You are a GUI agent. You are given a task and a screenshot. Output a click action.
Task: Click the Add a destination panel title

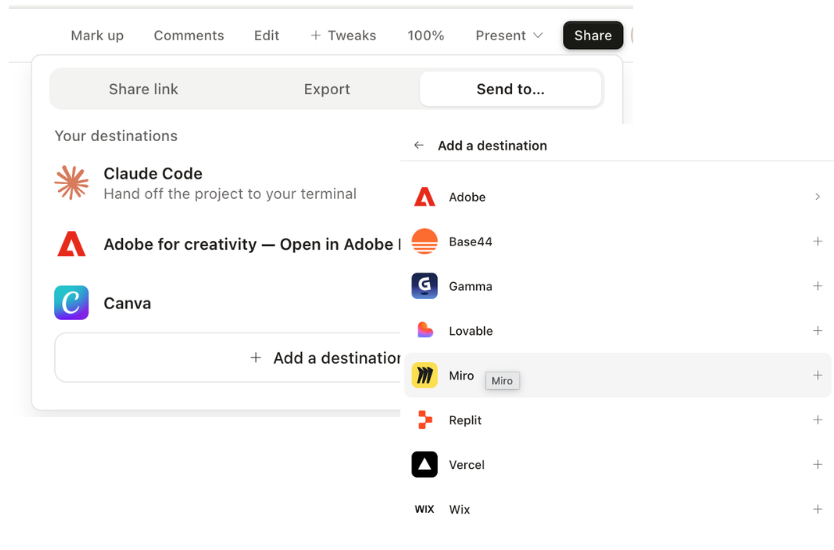click(492, 145)
